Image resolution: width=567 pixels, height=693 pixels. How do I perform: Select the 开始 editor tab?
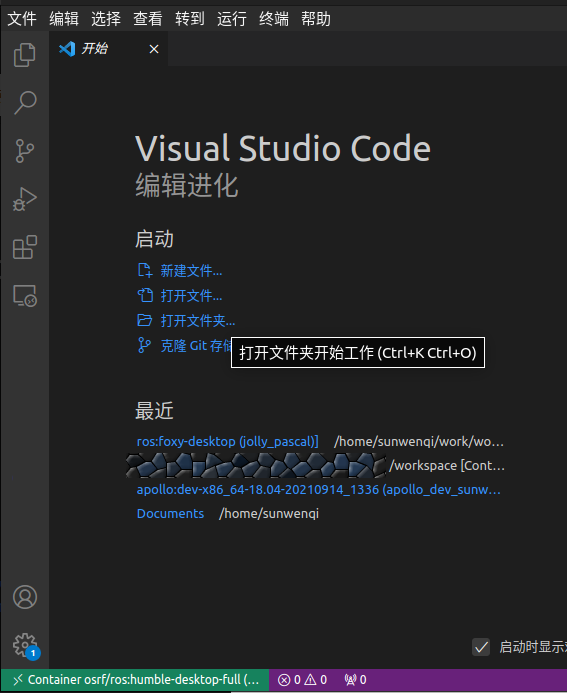[x=108, y=49]
